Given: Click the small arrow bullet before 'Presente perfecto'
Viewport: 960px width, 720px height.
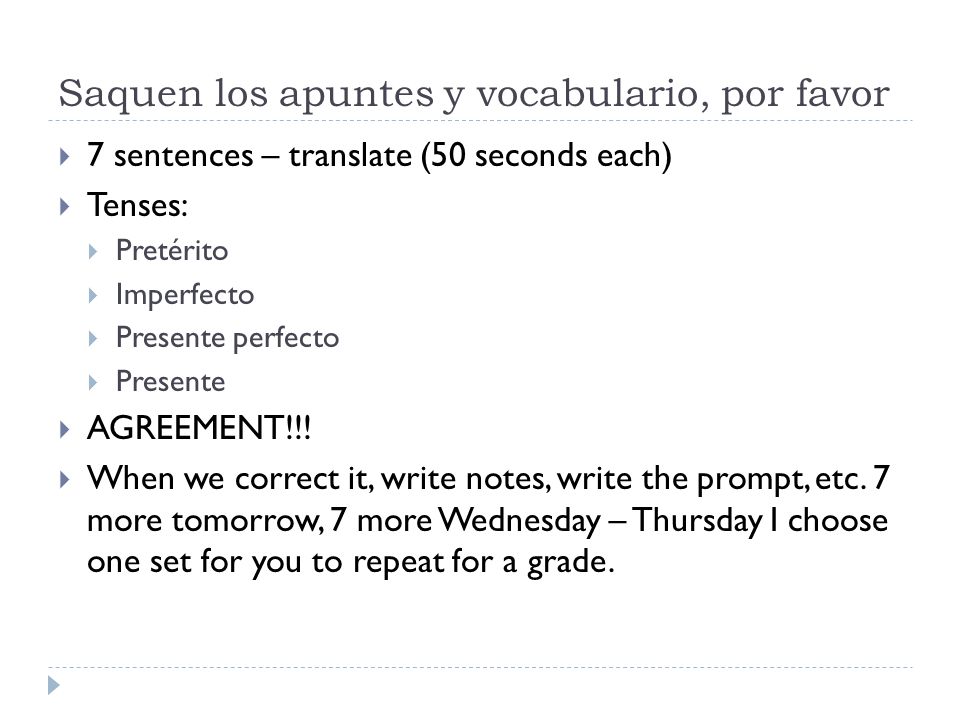Looking at the screenshot, I should tap(93, 339).
